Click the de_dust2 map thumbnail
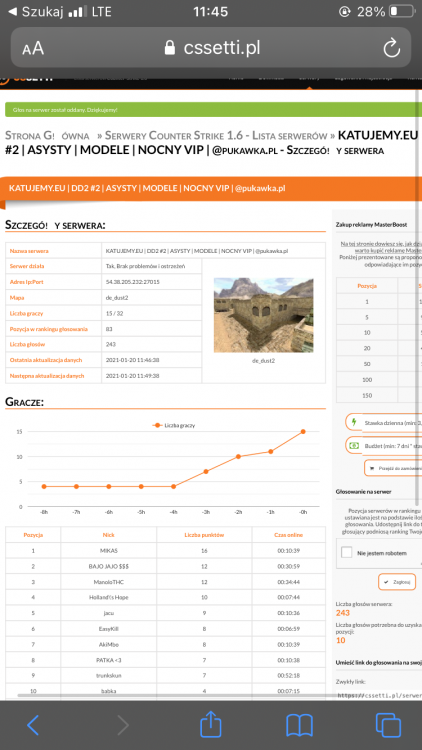Viewport: 422px width, 750px height. pos(263,315)
